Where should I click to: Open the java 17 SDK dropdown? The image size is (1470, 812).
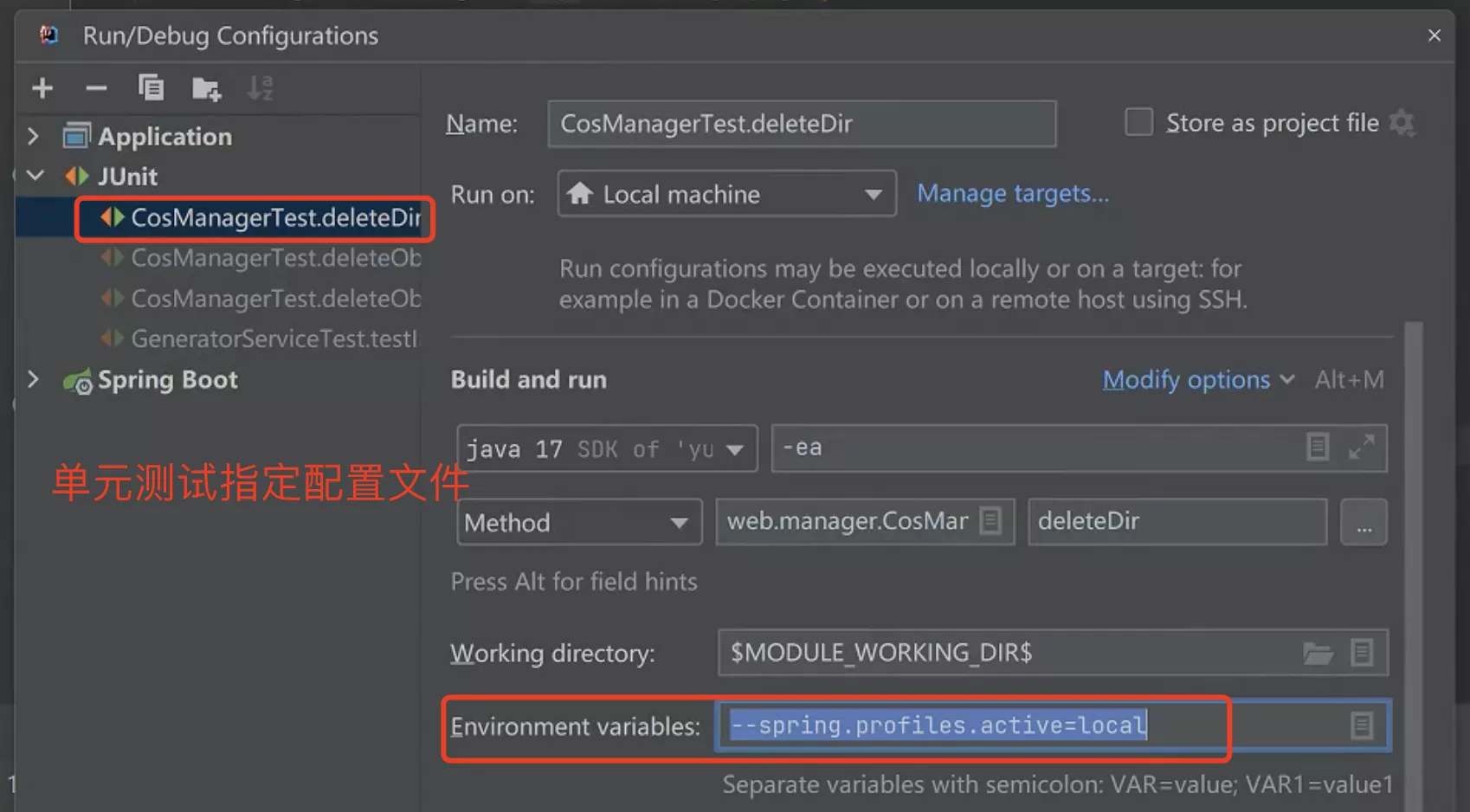point(607,448)
